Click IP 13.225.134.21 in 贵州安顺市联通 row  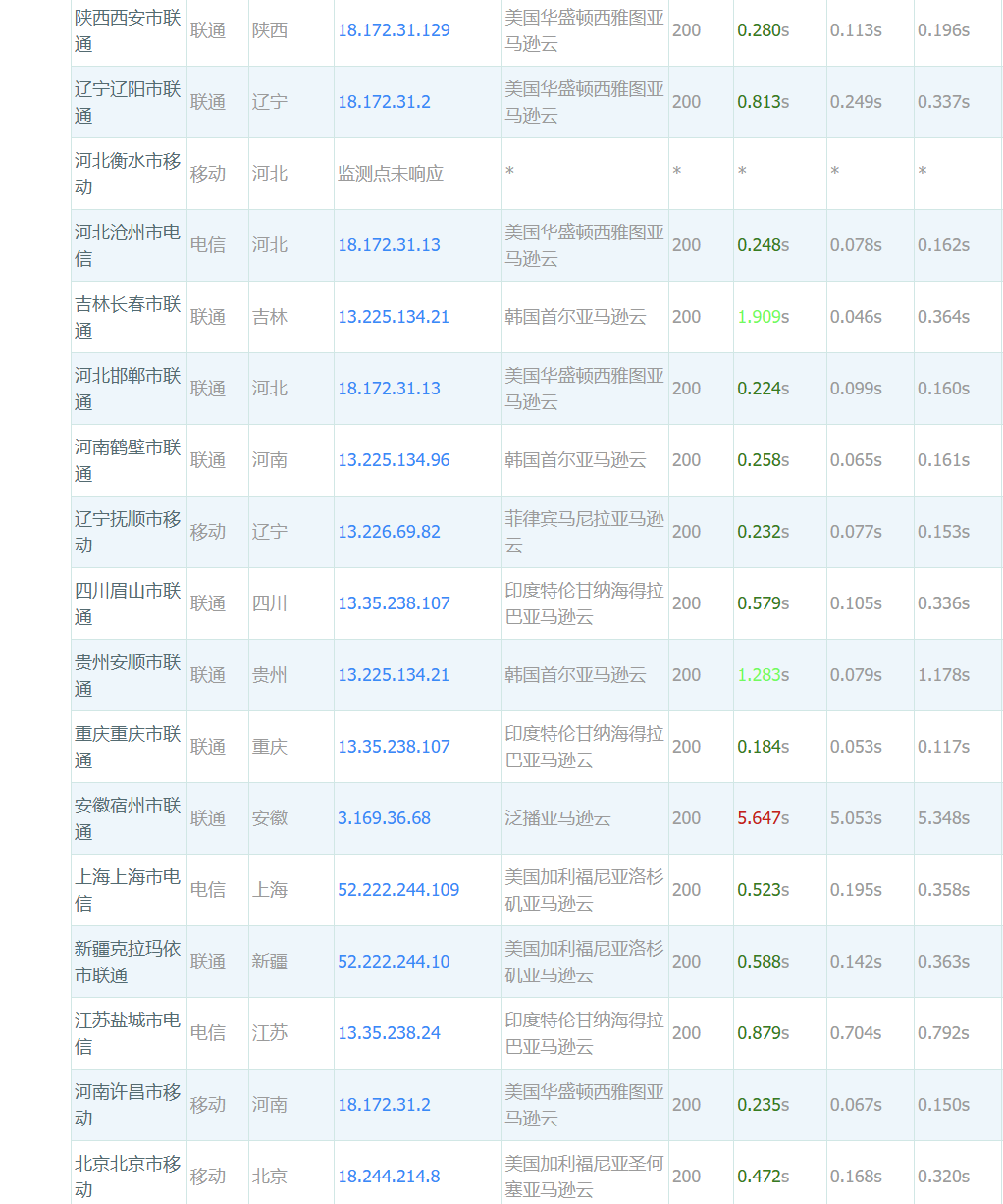(393, 675)
